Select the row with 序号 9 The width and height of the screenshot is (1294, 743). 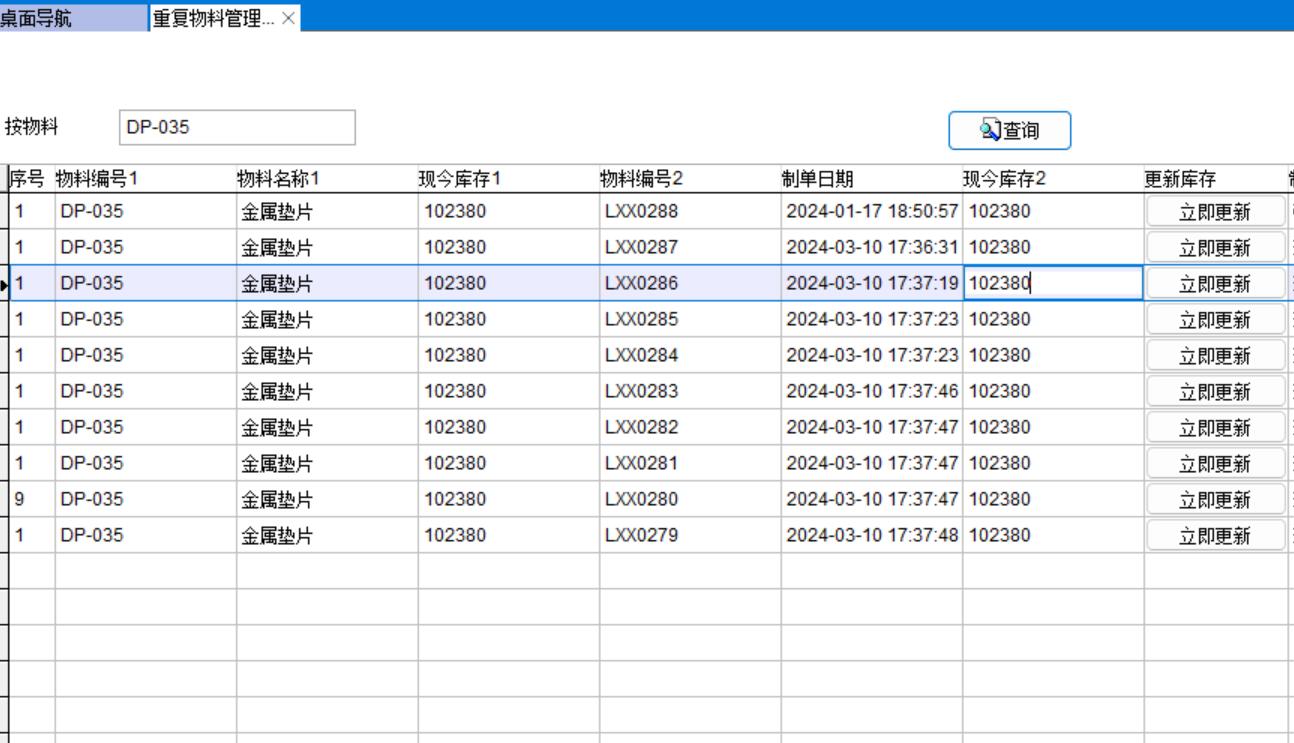coord(31,499)
